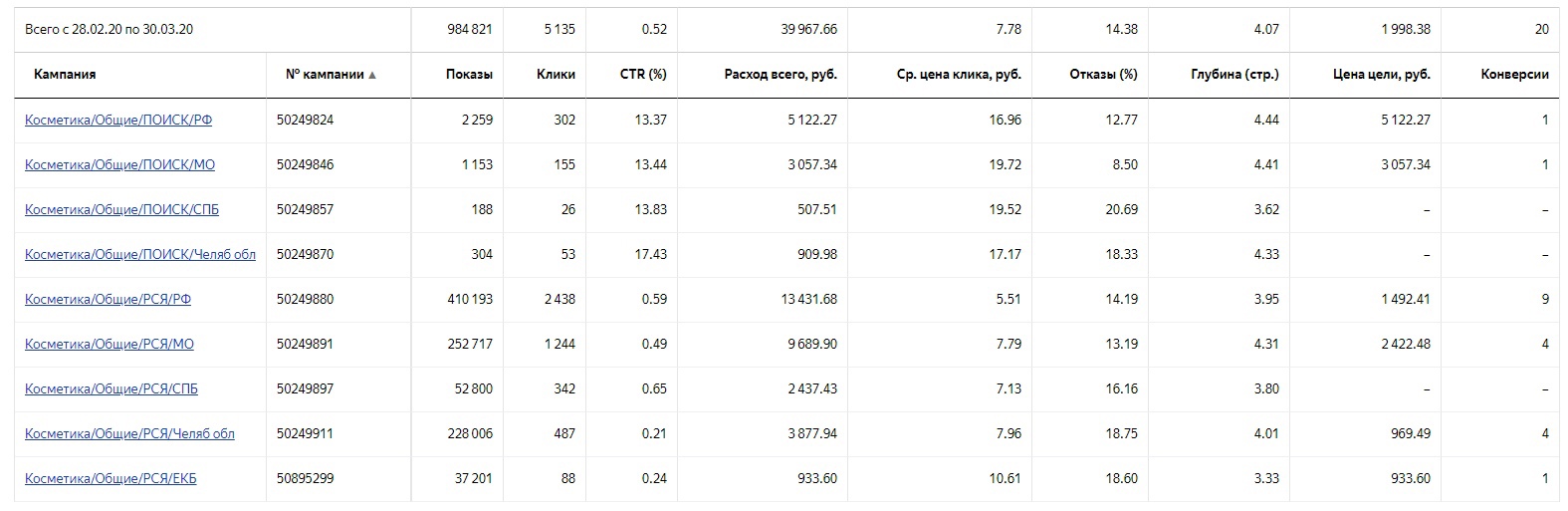Image resolution: width=1568 pixels, height=511 pixels.
Task: Follow the Косметика/Общие/ПОИСК/Челяб обл link
Action: (140, 255)
